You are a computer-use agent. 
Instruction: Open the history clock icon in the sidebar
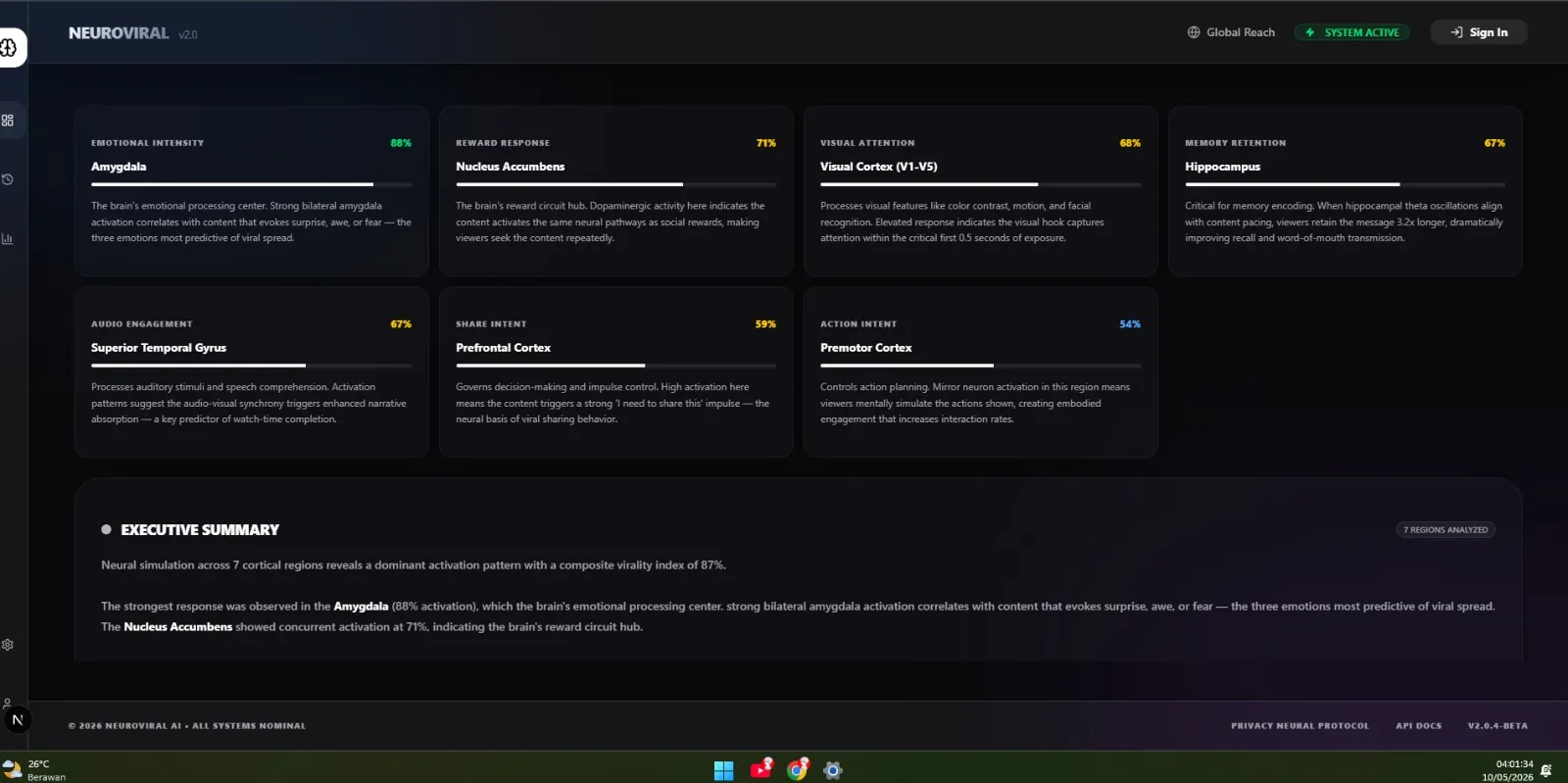pyautogui.click(x=8, y=179)
